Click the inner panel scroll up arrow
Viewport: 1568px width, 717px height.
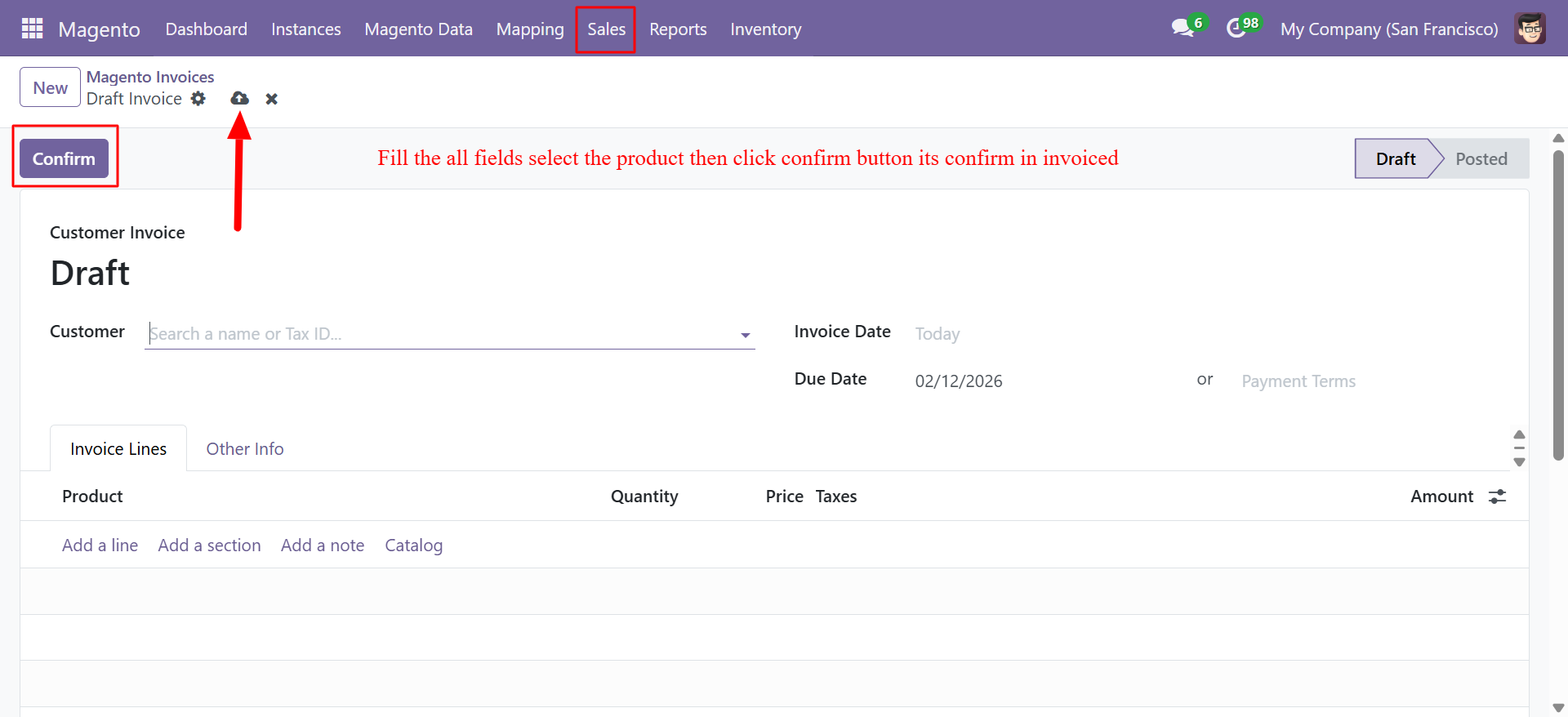tap(1519, 434)
